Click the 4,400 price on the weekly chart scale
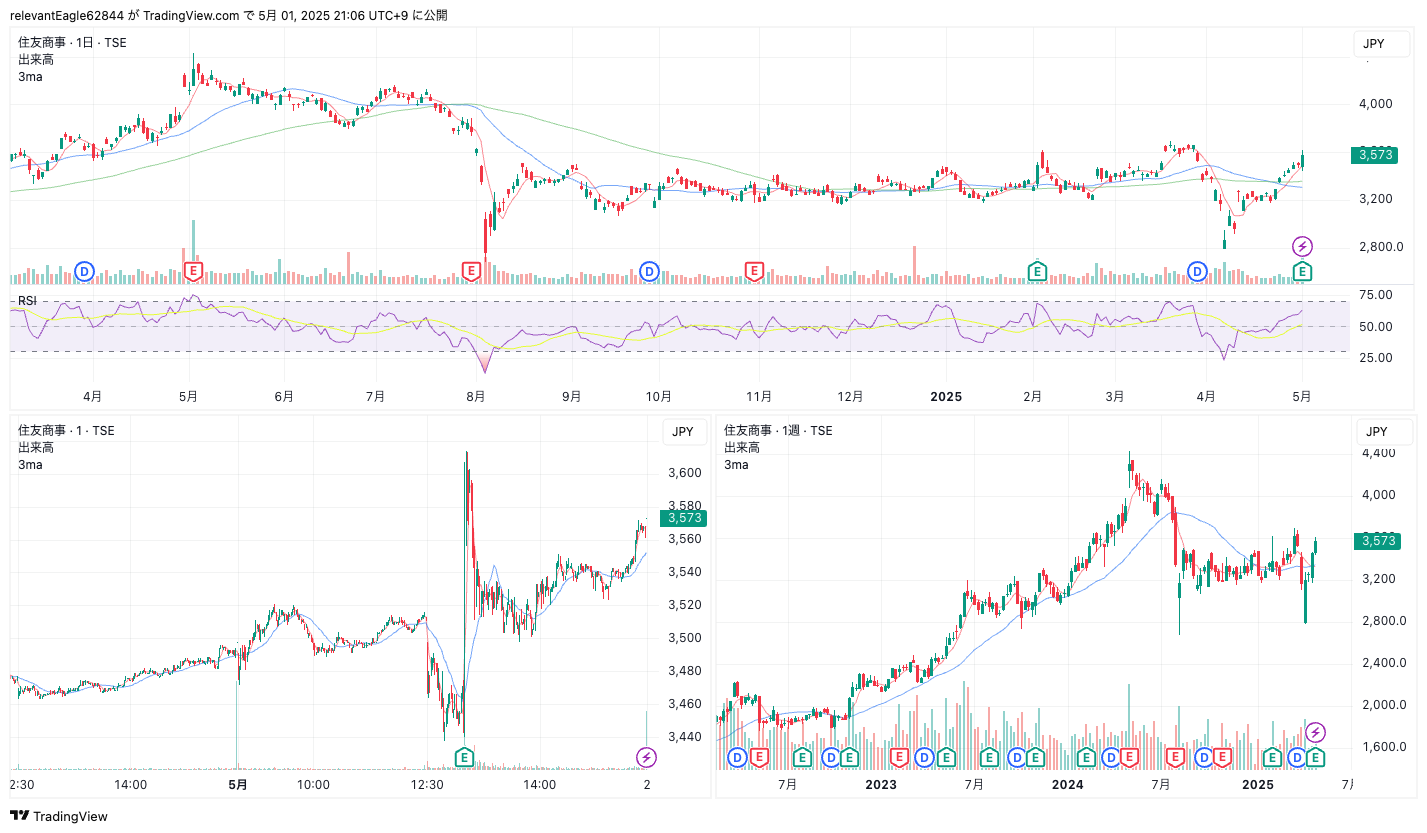This screenshot has height=833, width=1427. coord(1379,453)
